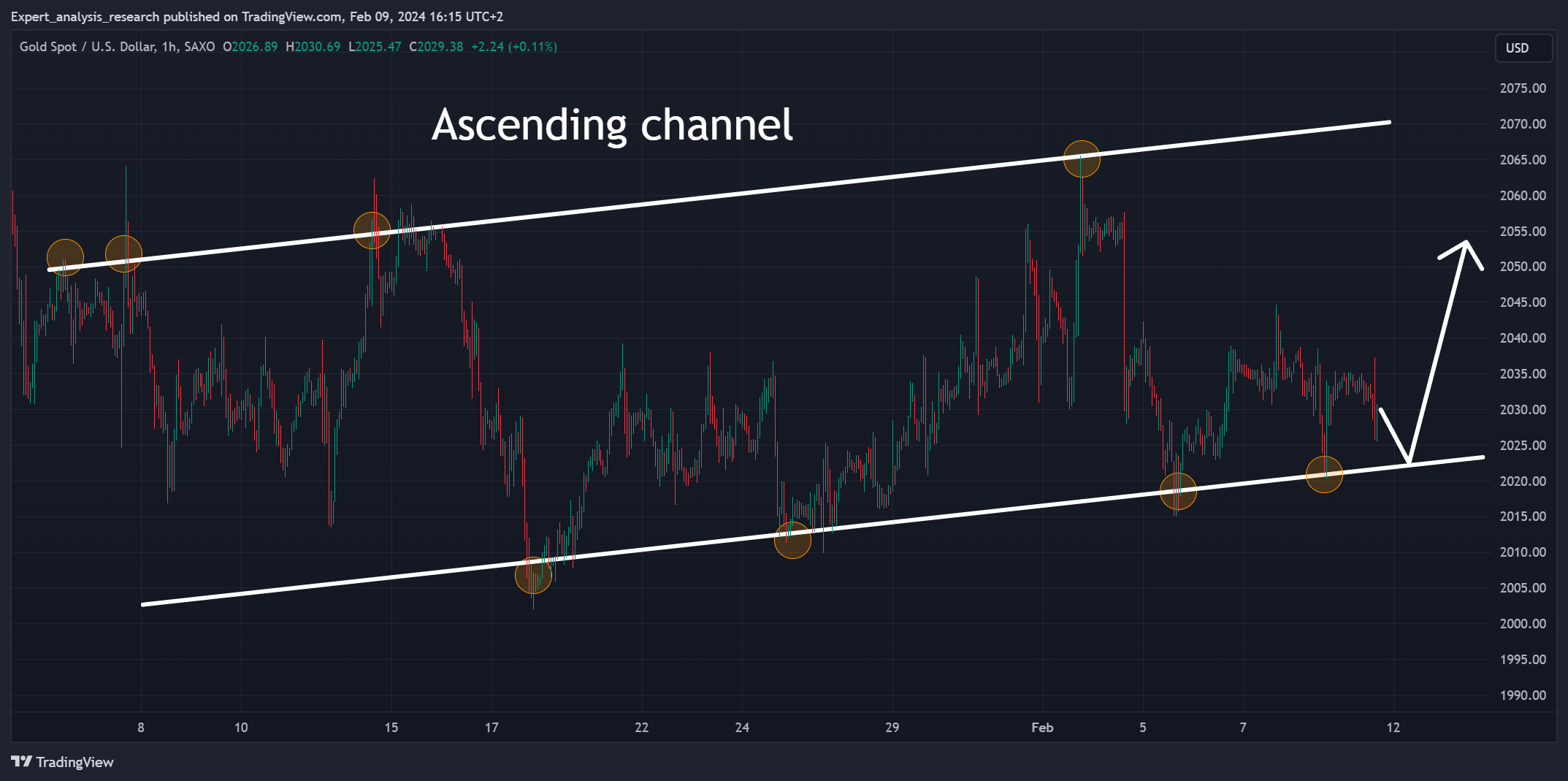Click the date label 29 on time axis

point(892,728)
